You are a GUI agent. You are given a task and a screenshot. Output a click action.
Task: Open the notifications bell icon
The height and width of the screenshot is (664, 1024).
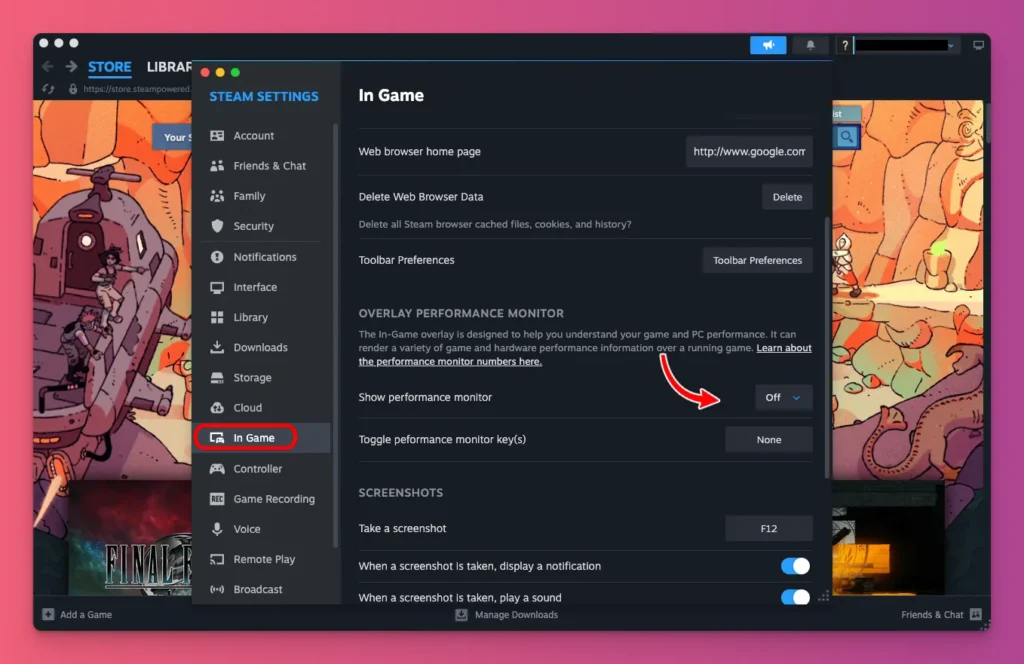click(810, 45)
